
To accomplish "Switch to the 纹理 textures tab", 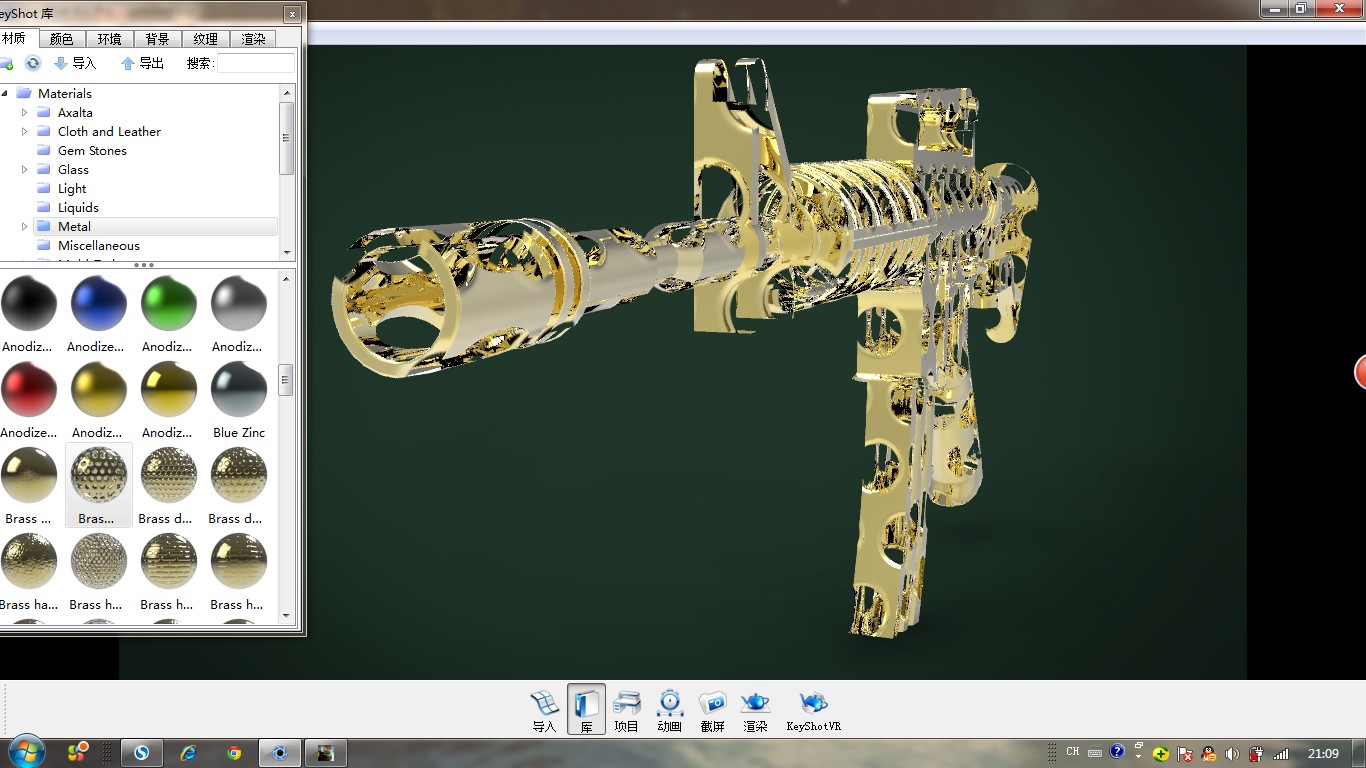I will (x=206, y=39).
